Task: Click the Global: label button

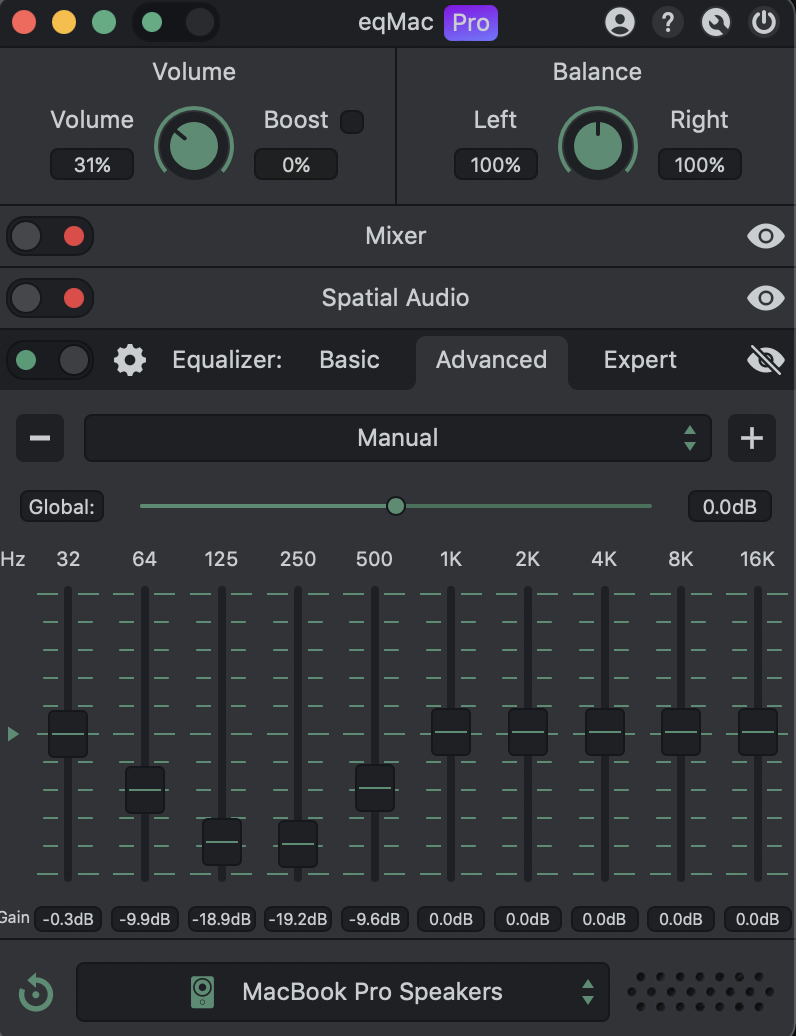Action: coord(61,507)
